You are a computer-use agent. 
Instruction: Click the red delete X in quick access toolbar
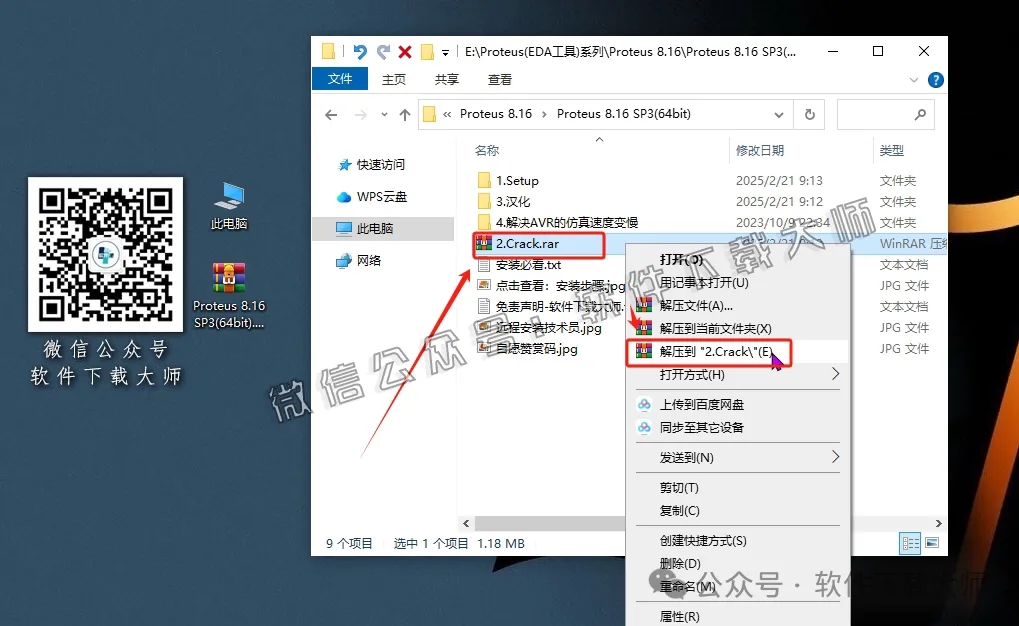click(x=404, y=50)
